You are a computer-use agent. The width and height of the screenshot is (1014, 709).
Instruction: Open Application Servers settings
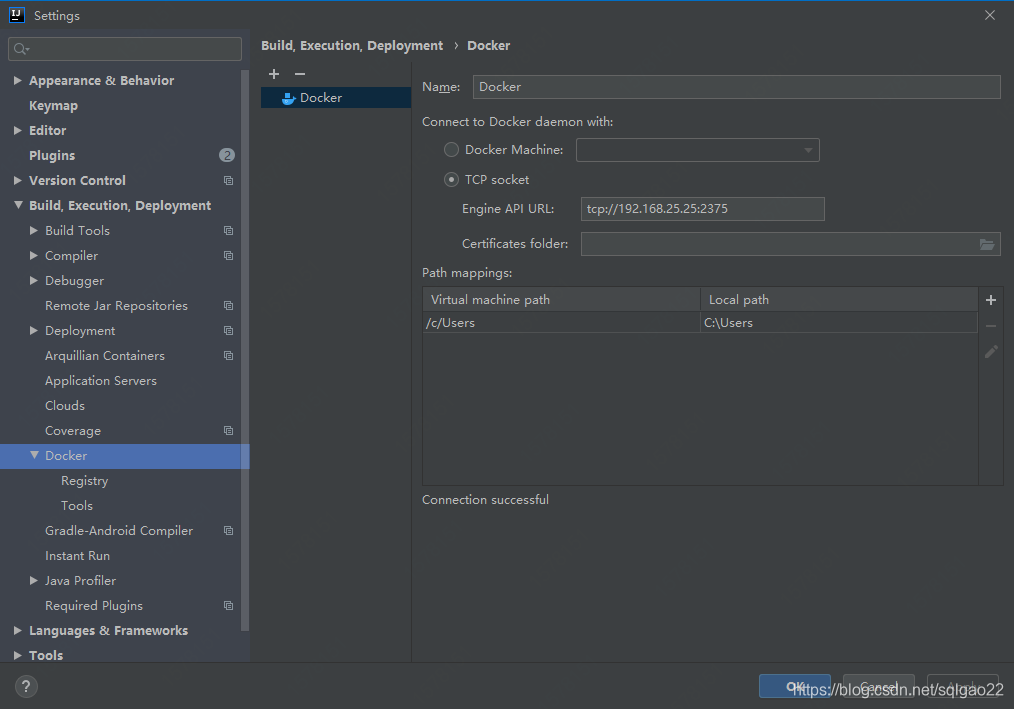[x=101, y=380]
